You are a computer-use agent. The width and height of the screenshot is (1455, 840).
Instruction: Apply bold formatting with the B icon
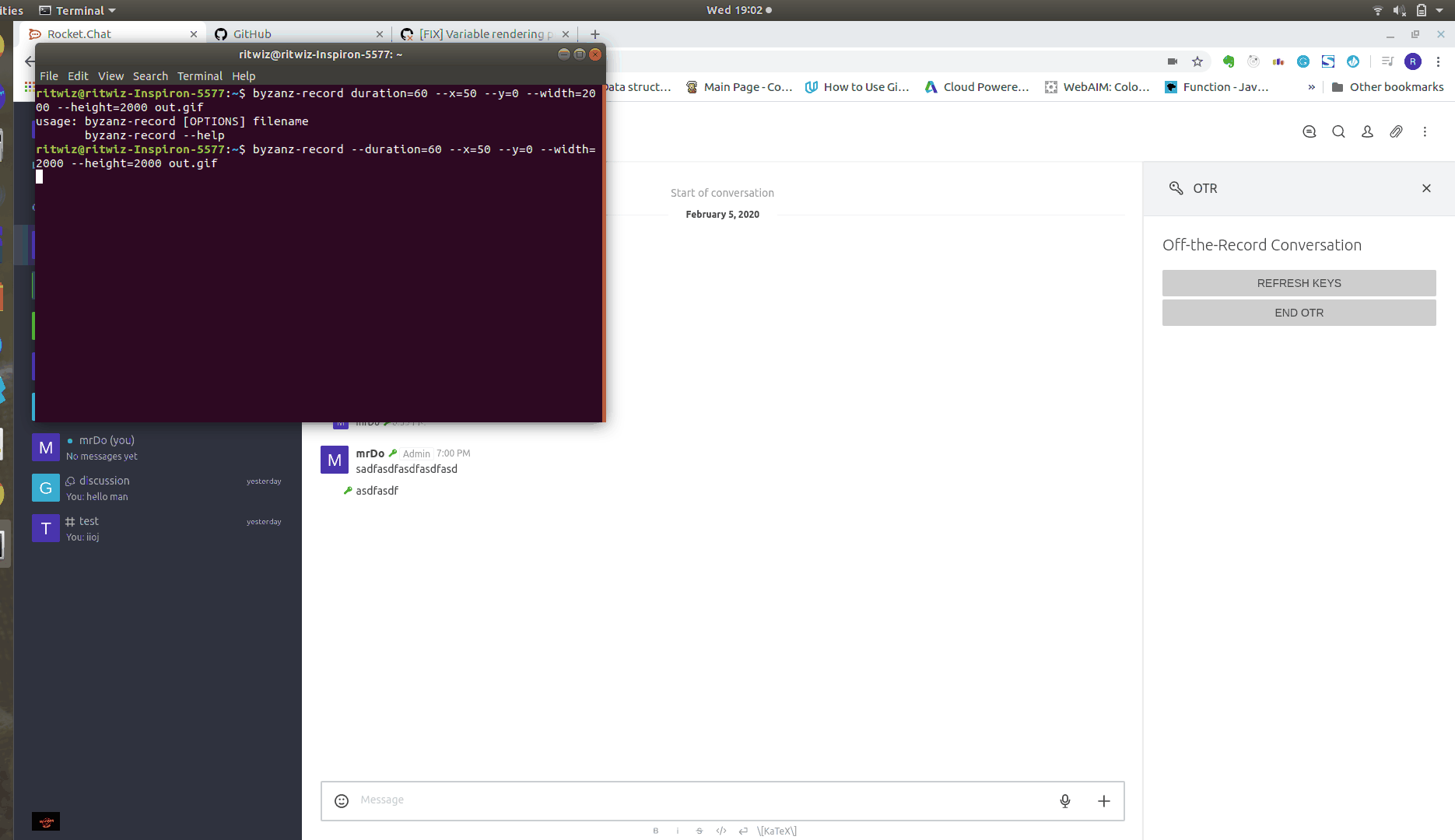point(655,831)
